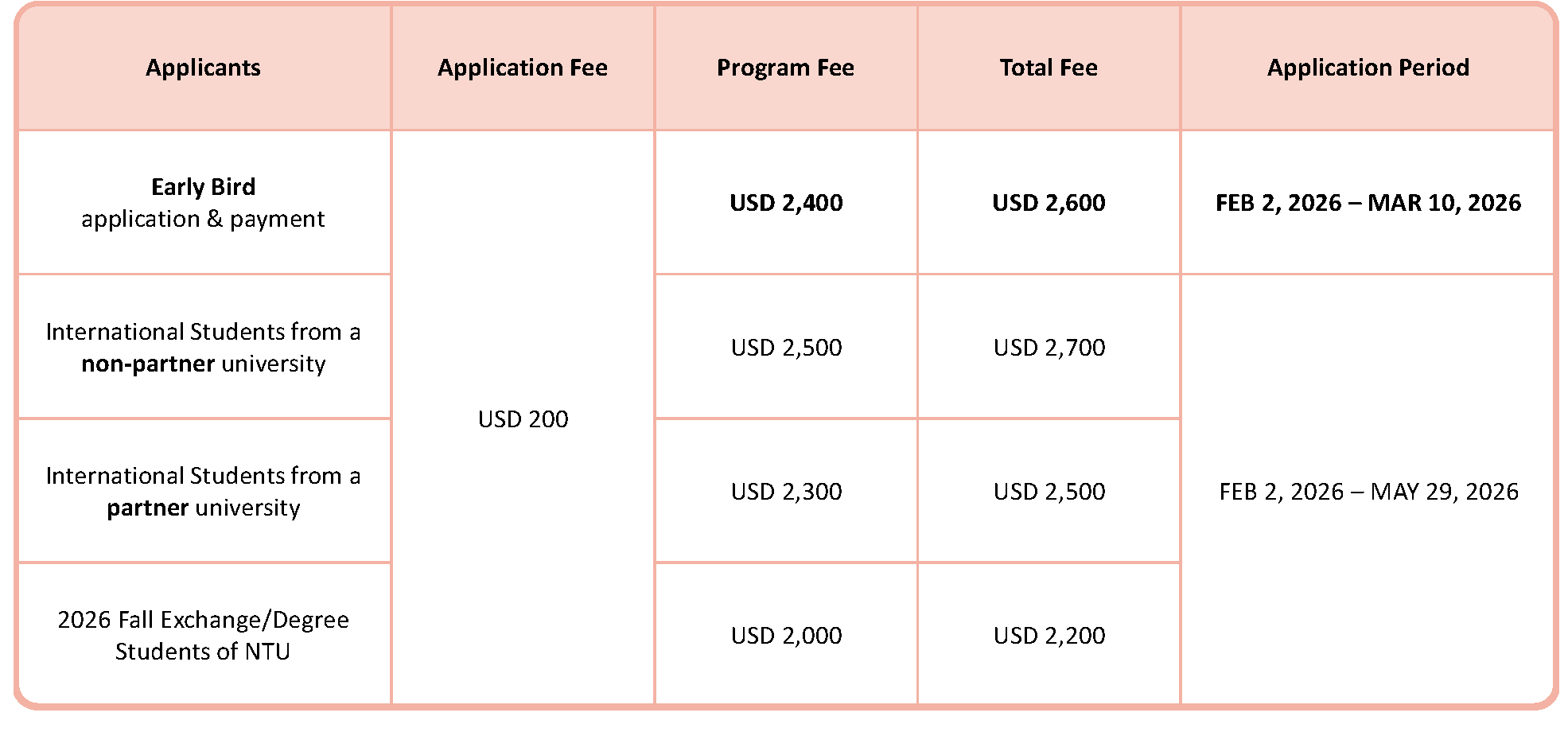Select the USD 2,400 program fee
Screen dimensions: 1568x732
786,203
